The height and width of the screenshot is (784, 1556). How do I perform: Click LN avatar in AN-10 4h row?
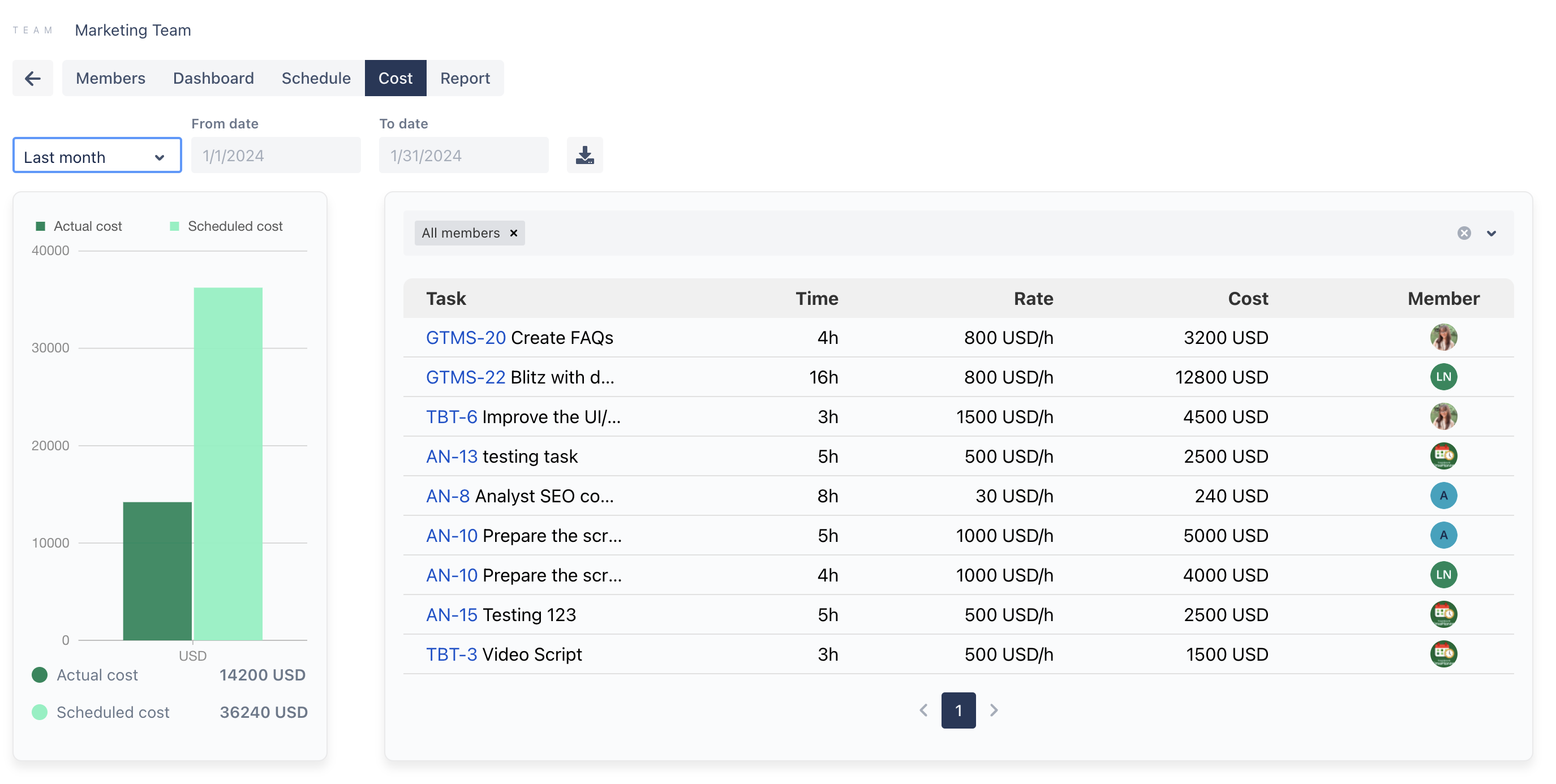click(x=1443, y=575)
